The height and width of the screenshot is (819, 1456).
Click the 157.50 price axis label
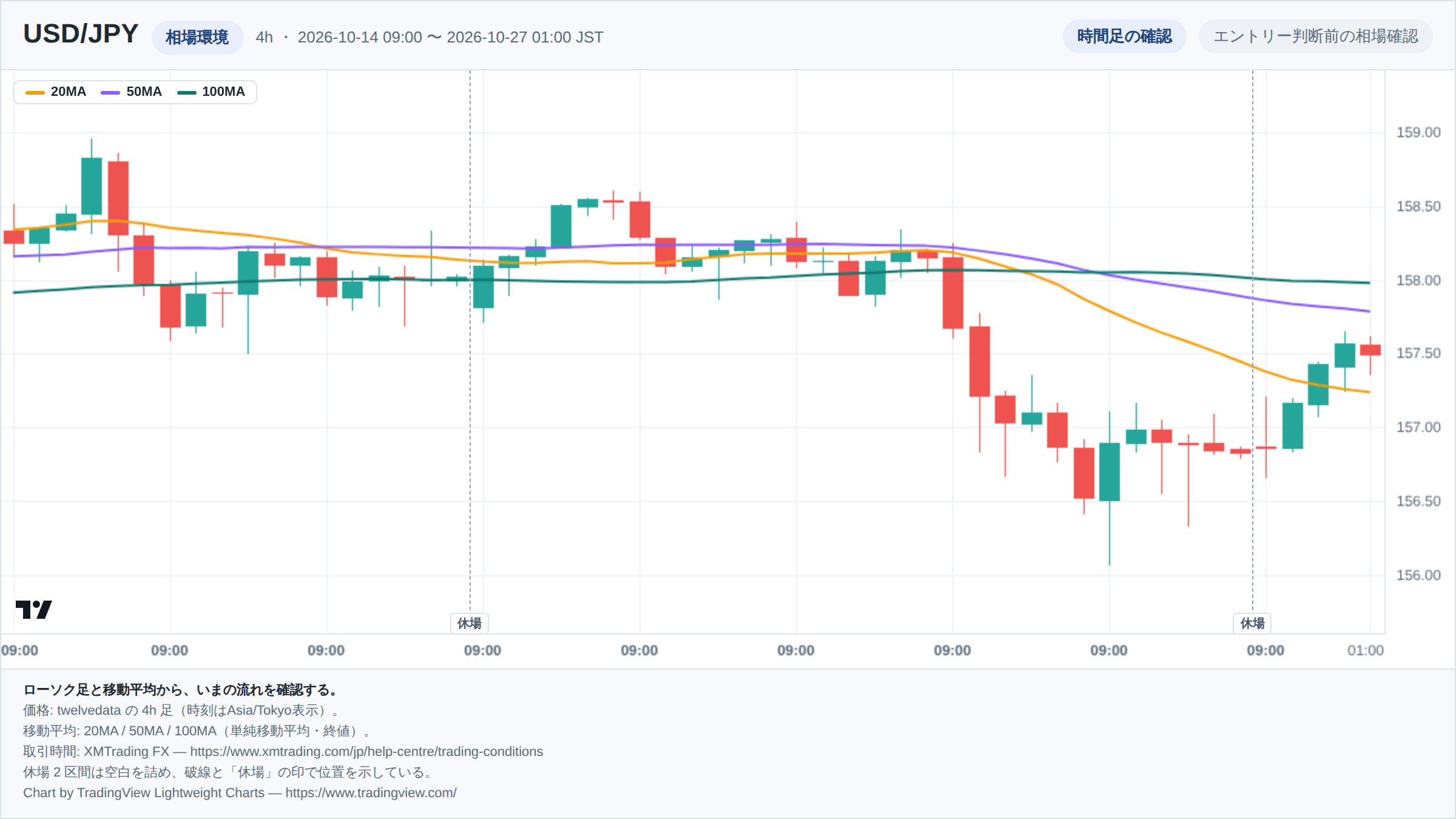(x=1418, y=353)
